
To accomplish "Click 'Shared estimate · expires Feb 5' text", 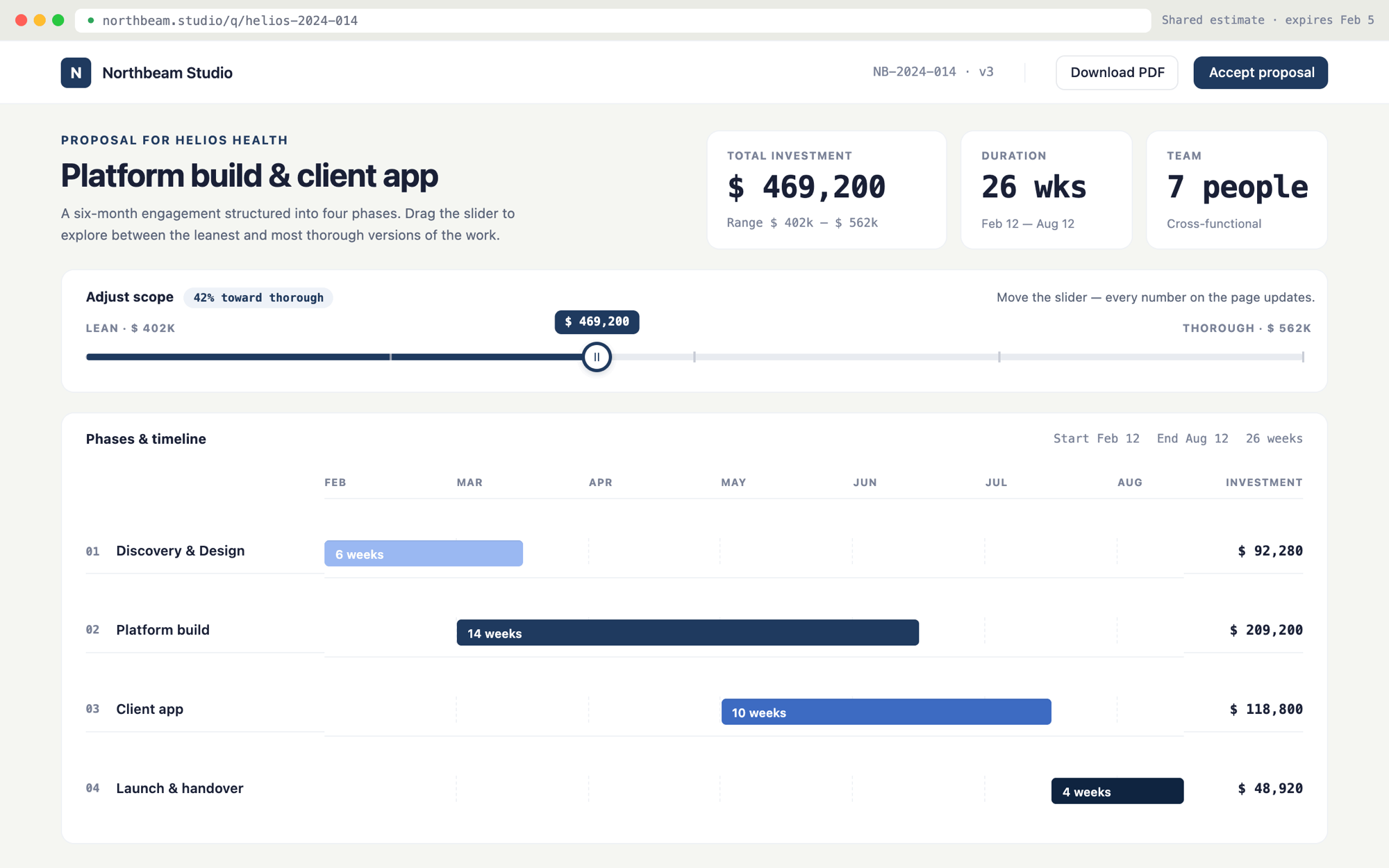I will pyautogui.click(x=1267, y=20).
